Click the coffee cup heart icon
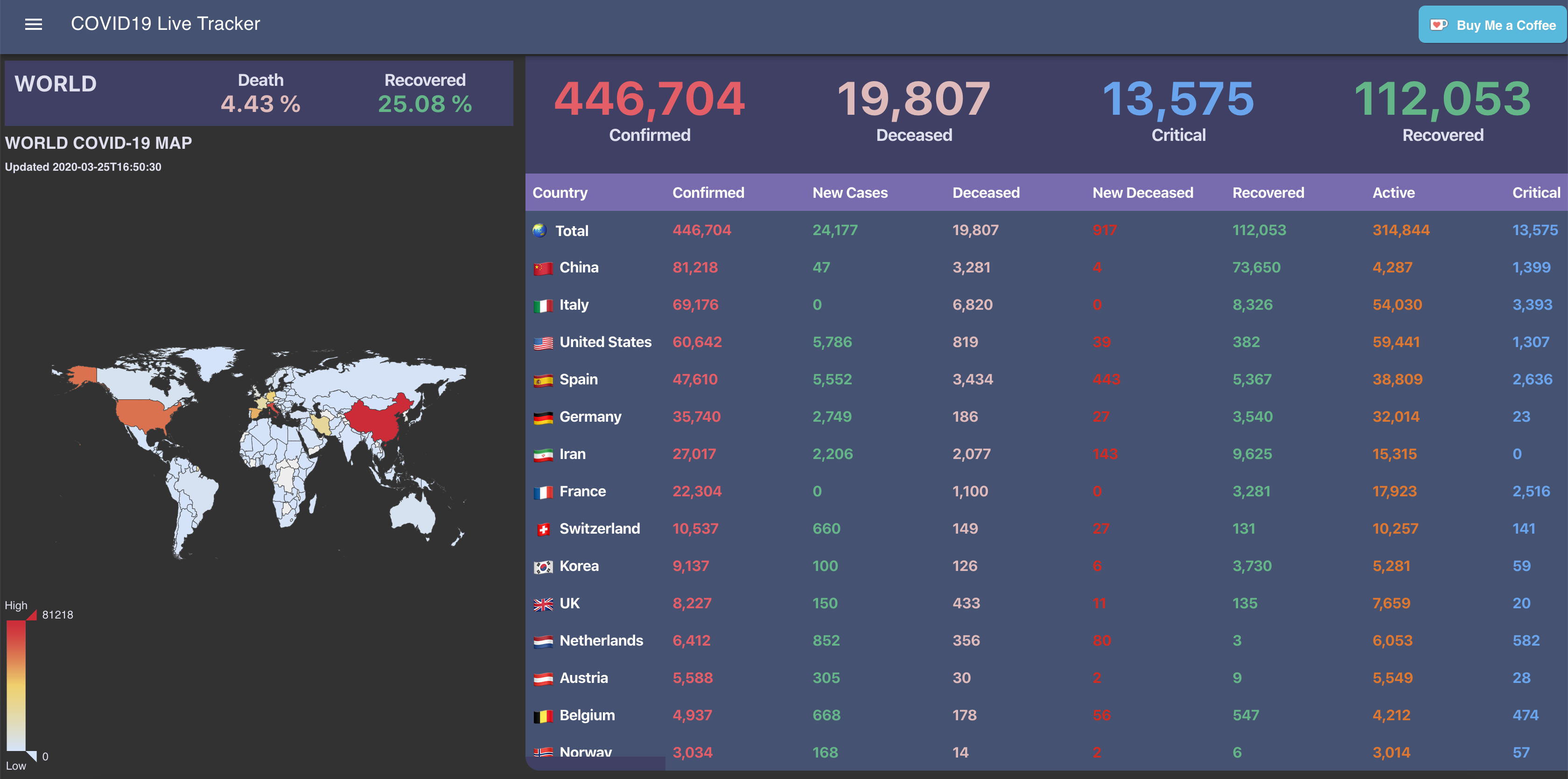The image size is (1568, 779). click(1438, 25)
